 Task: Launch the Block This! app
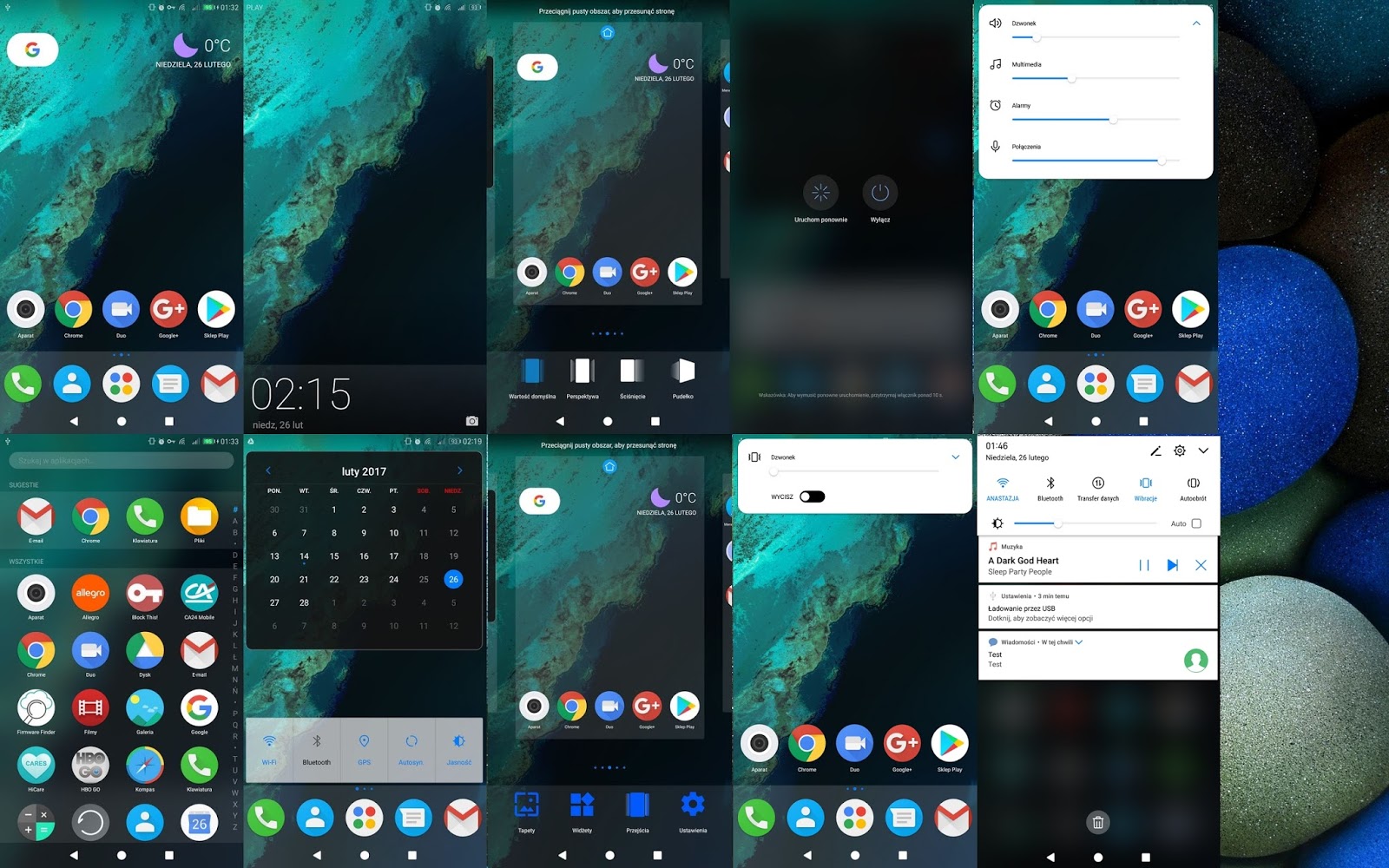tap(145, 593)
